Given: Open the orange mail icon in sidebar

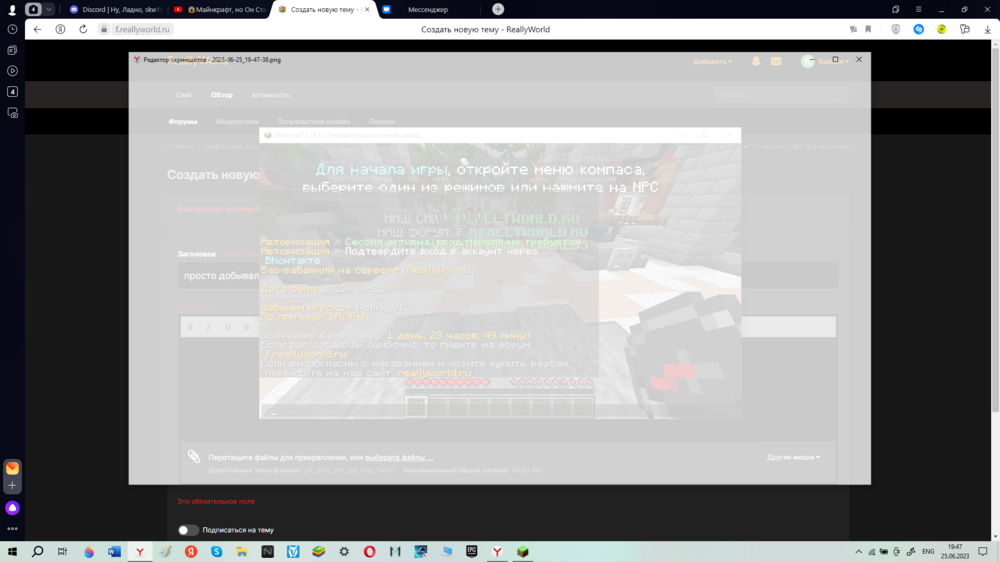Looking at the screenshot, I should pyautogui.click(x=12, y=468).
